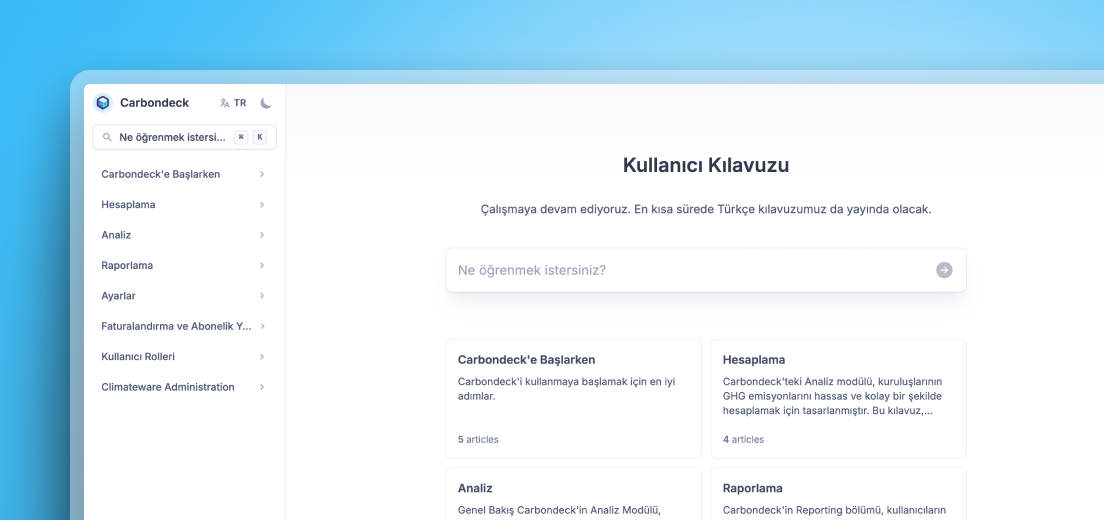Open Kullanıcı Rolleri in sidebar

click(x=138, y=356)
